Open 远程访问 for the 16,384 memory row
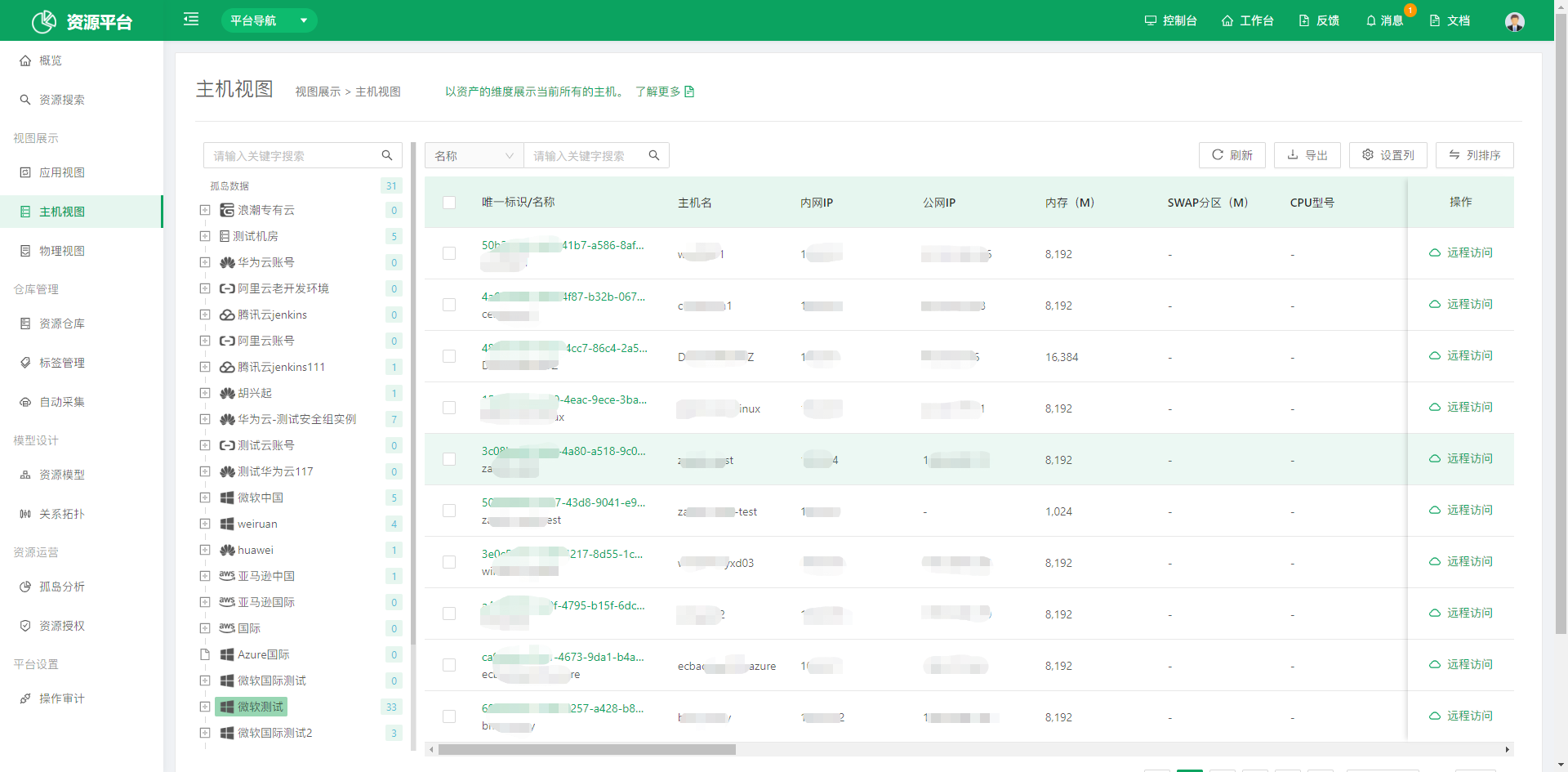The height and width of the screenshot is (772, 1568). (1461, 355)
